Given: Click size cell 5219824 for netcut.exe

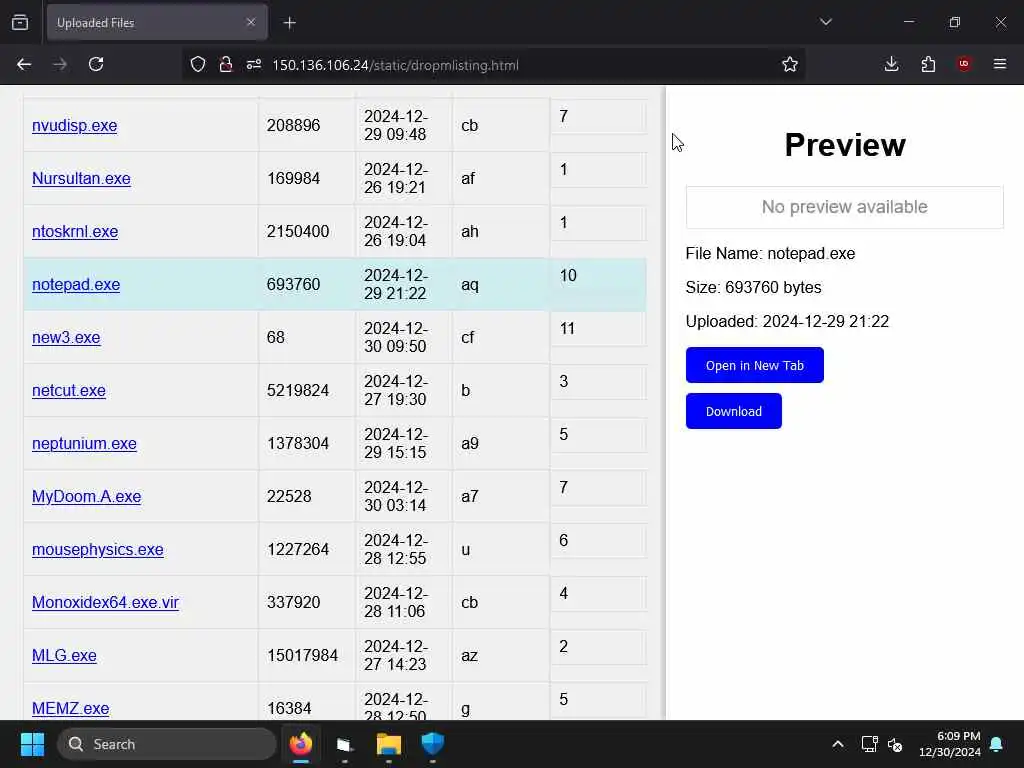Looking at the screenshot, I should [x=306, y=391].
